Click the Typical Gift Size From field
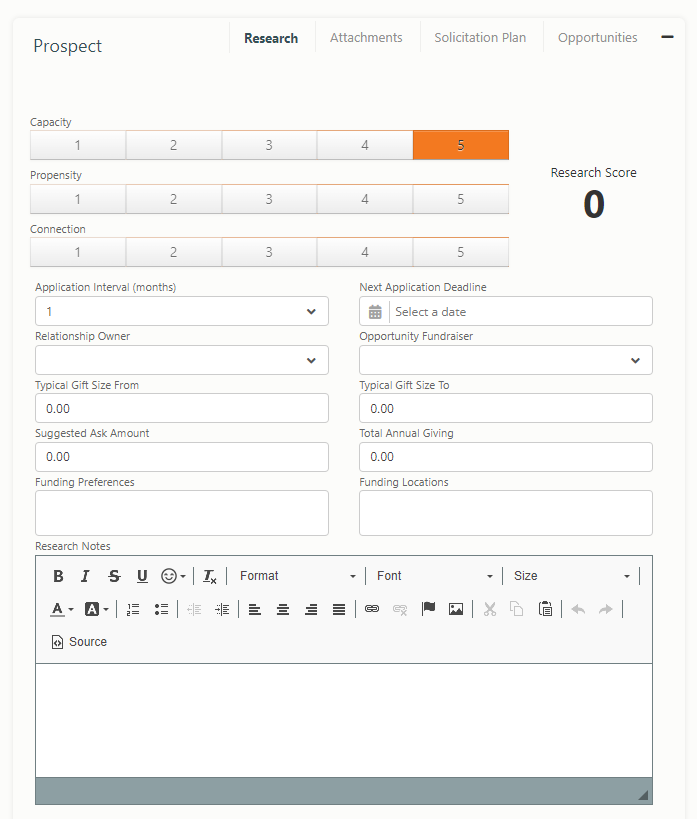The image size is (697, 819). [182, 408]
